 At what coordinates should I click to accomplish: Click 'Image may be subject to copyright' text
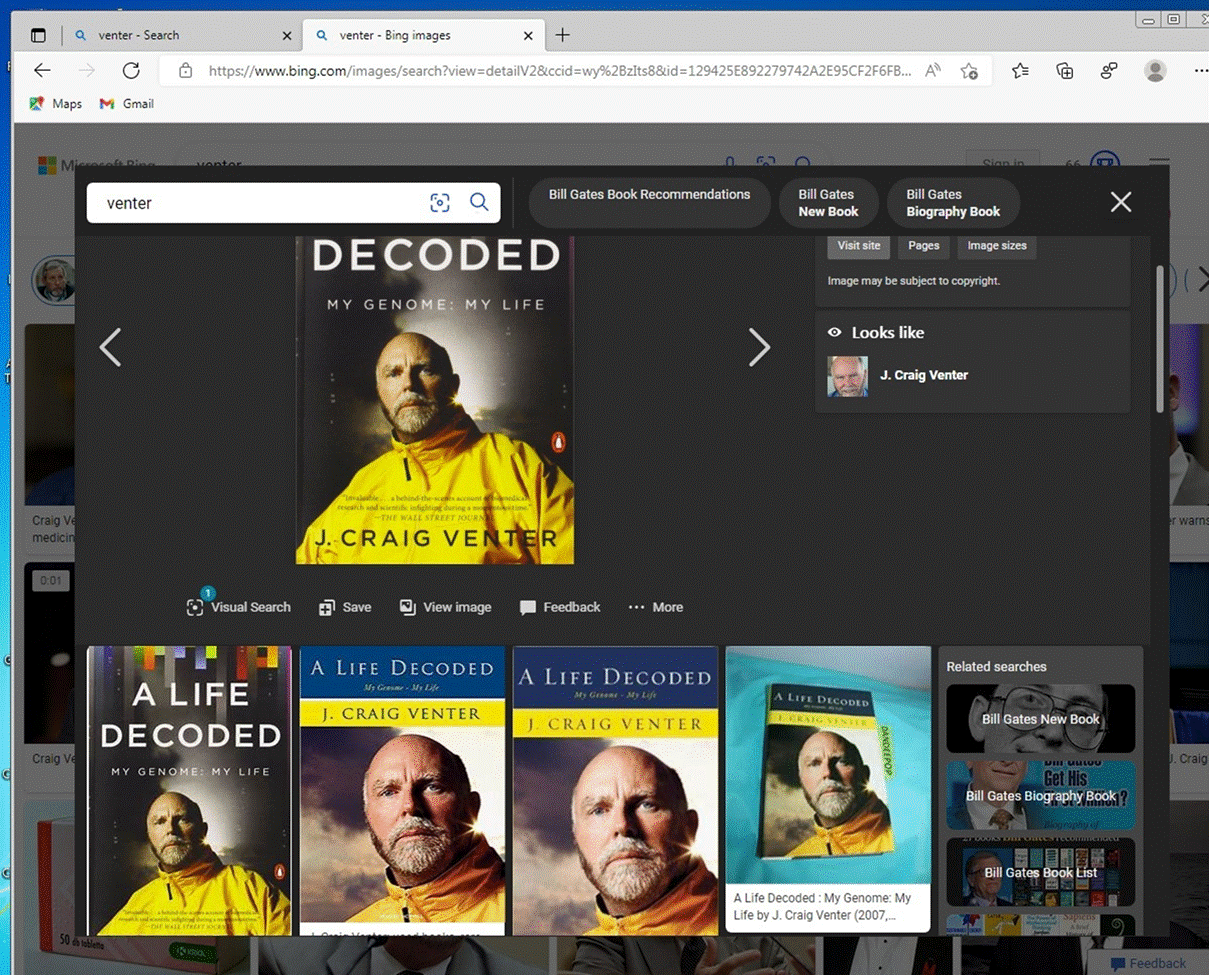tap(913, 281)
